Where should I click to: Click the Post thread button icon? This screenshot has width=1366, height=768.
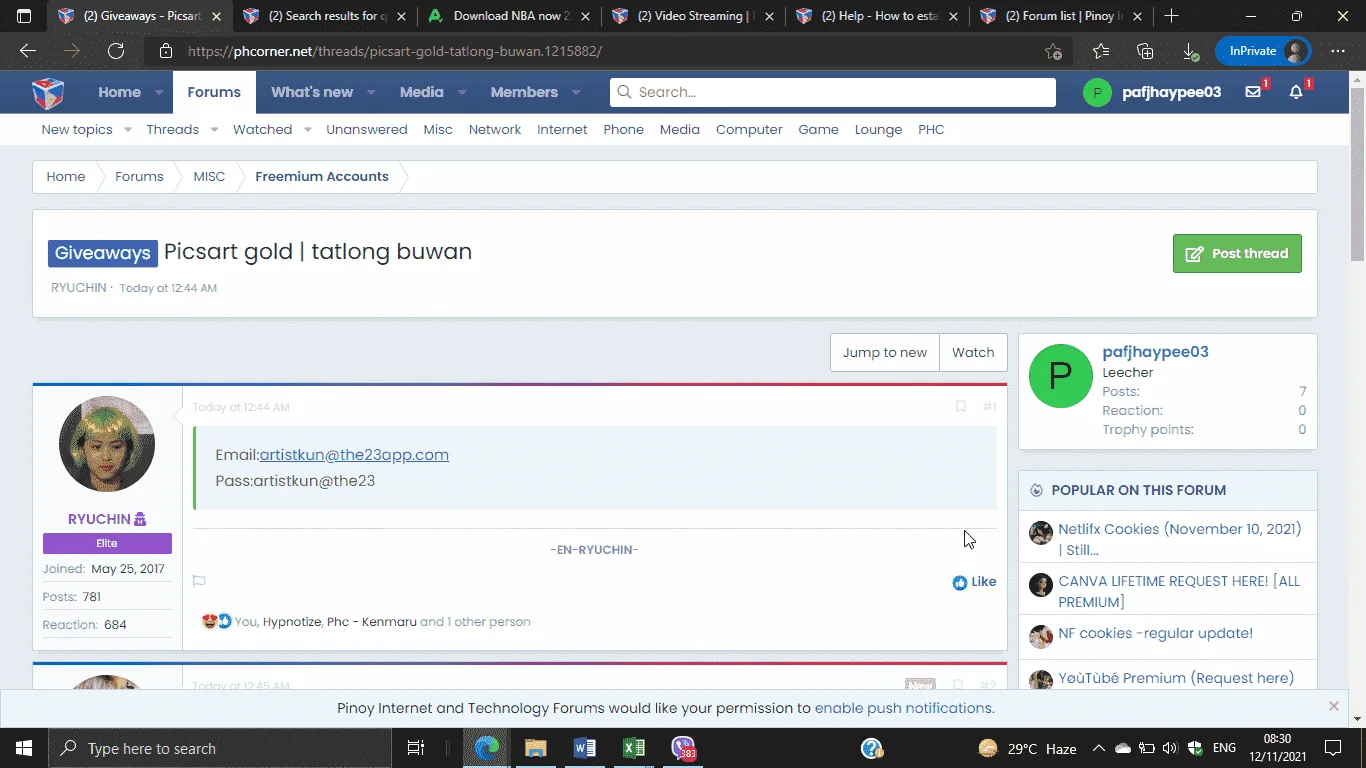(1194, 254)
